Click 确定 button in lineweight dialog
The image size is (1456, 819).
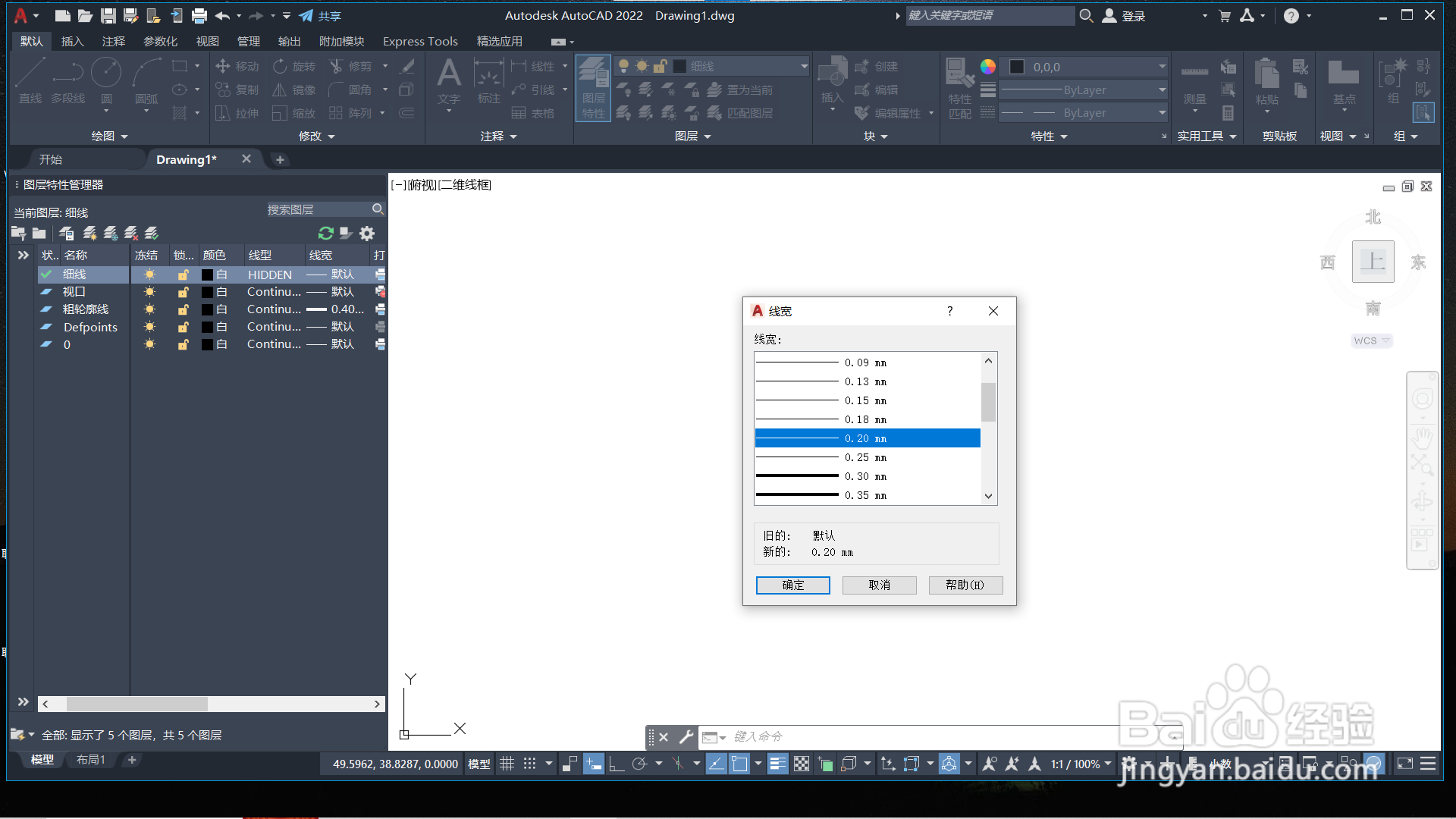pos(793,585)
